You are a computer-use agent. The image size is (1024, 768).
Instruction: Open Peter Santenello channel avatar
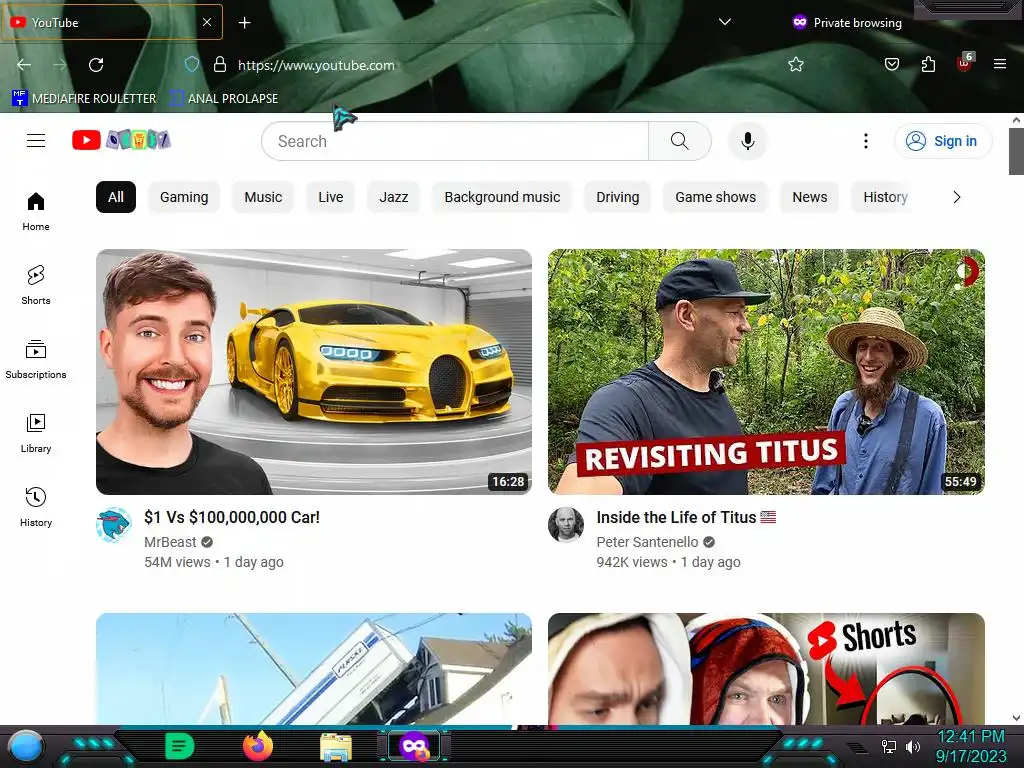[x=566, y=525]
